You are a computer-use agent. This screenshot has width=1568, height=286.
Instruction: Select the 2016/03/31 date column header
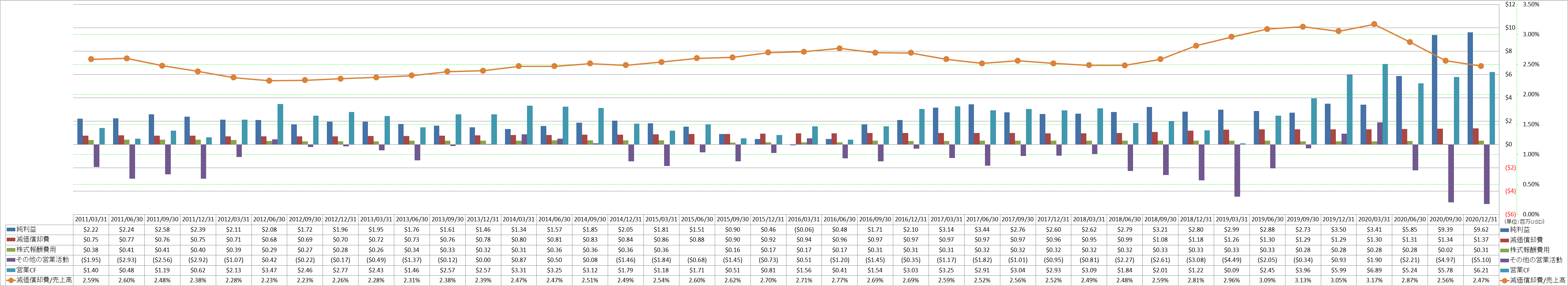click(x=804, y=219)
